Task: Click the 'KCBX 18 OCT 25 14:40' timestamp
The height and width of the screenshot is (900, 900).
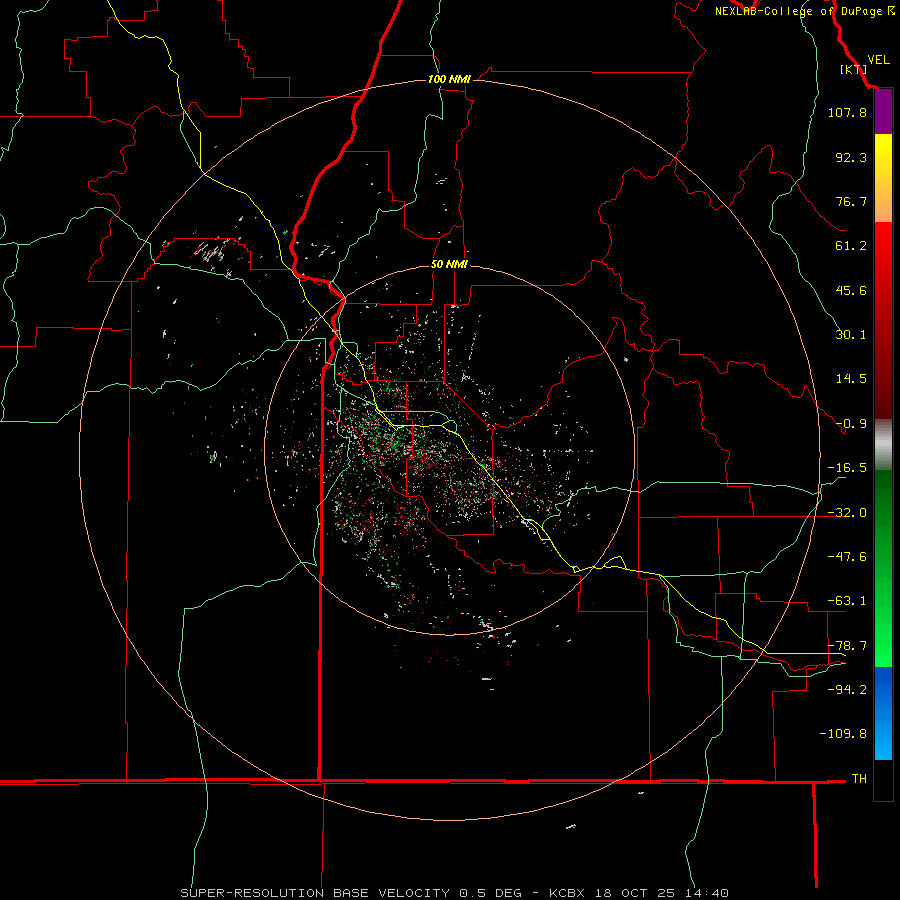Action: tap(639, 893)
